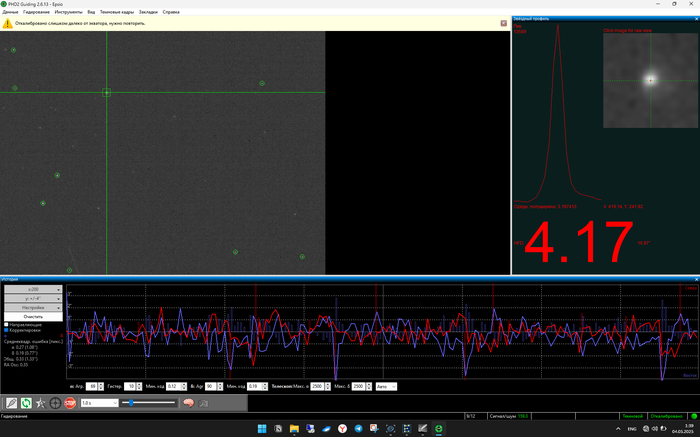Screen dimensions: 700x437
Task: Click the auto-select star icon
Action: pyautogui.click(x=40, y=403)
